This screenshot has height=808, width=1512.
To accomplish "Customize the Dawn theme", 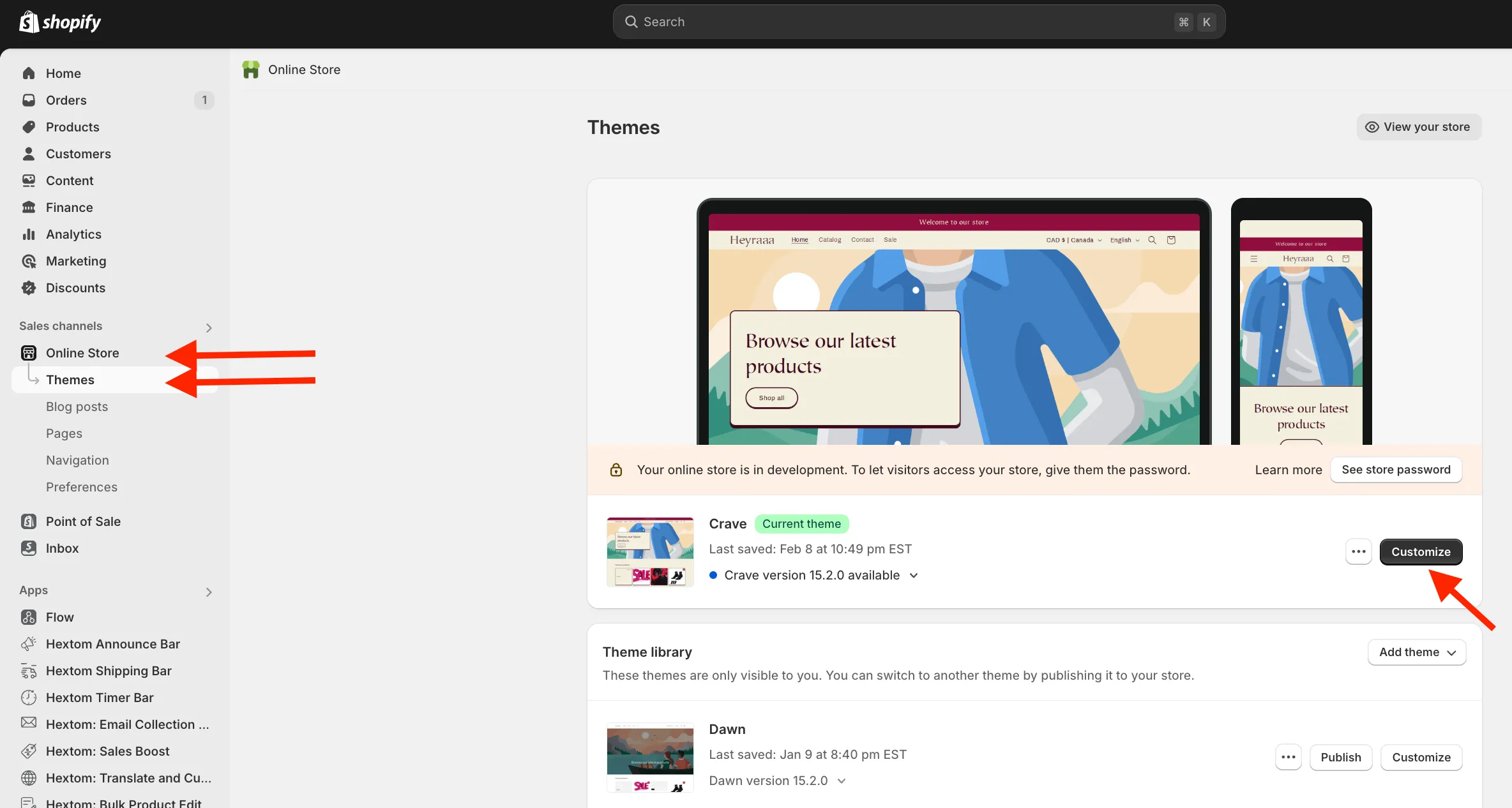I will pyautogui.click(x=1421, y=758).
